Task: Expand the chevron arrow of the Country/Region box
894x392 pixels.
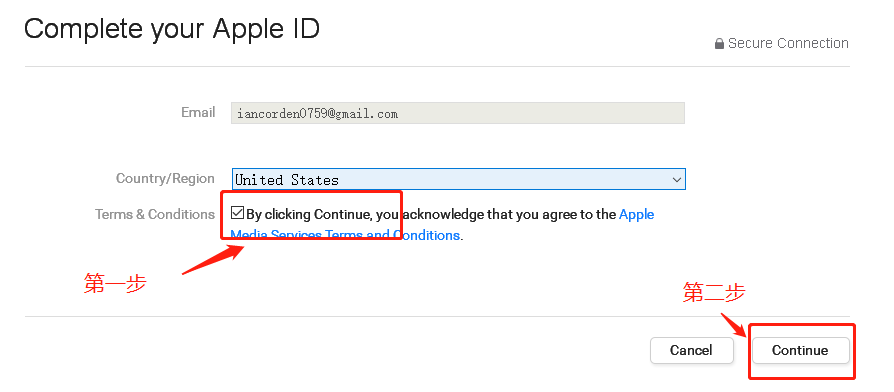Action: click(677, 179)
